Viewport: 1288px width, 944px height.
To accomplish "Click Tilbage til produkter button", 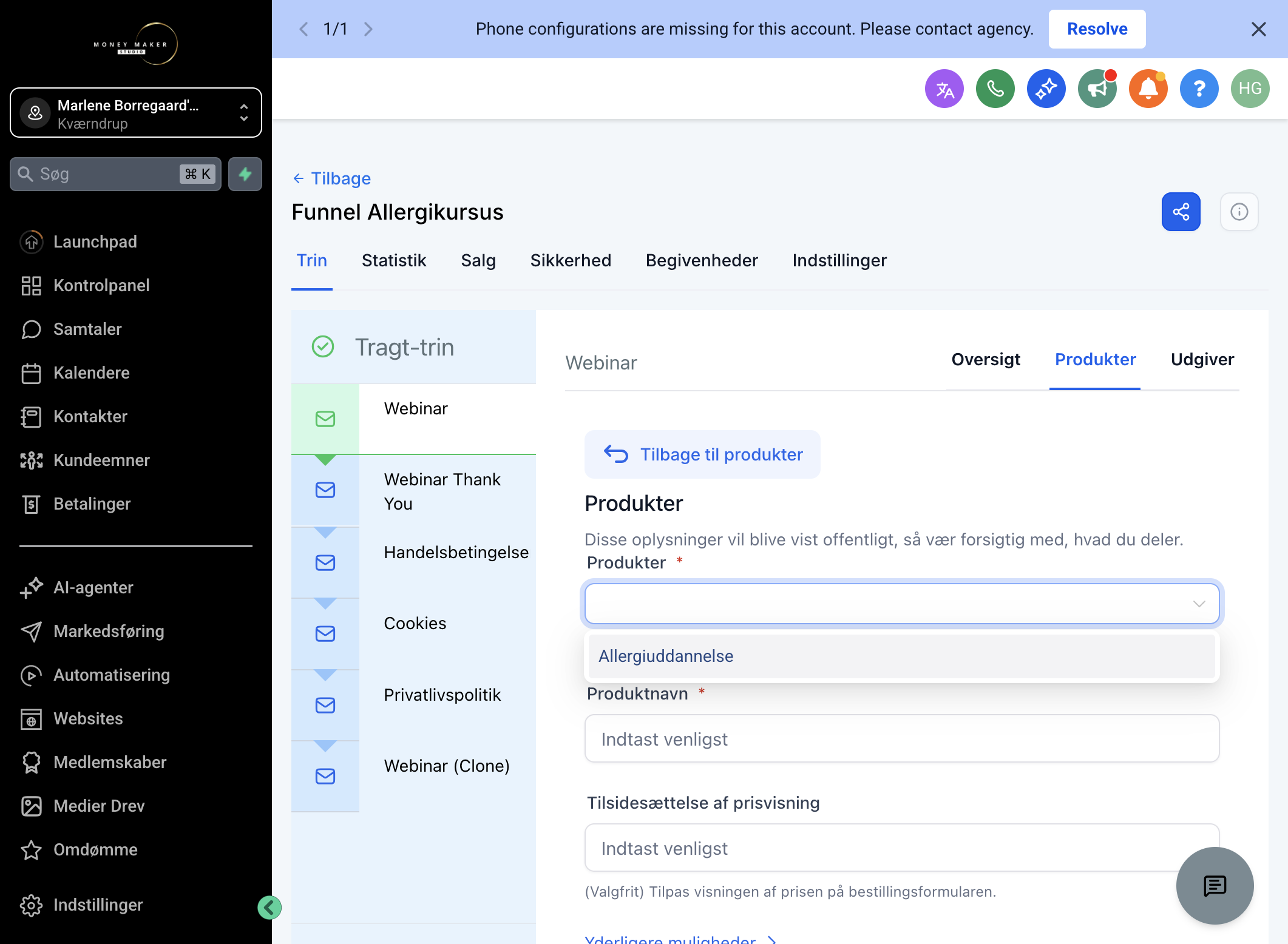I will [x=702, y=454].
